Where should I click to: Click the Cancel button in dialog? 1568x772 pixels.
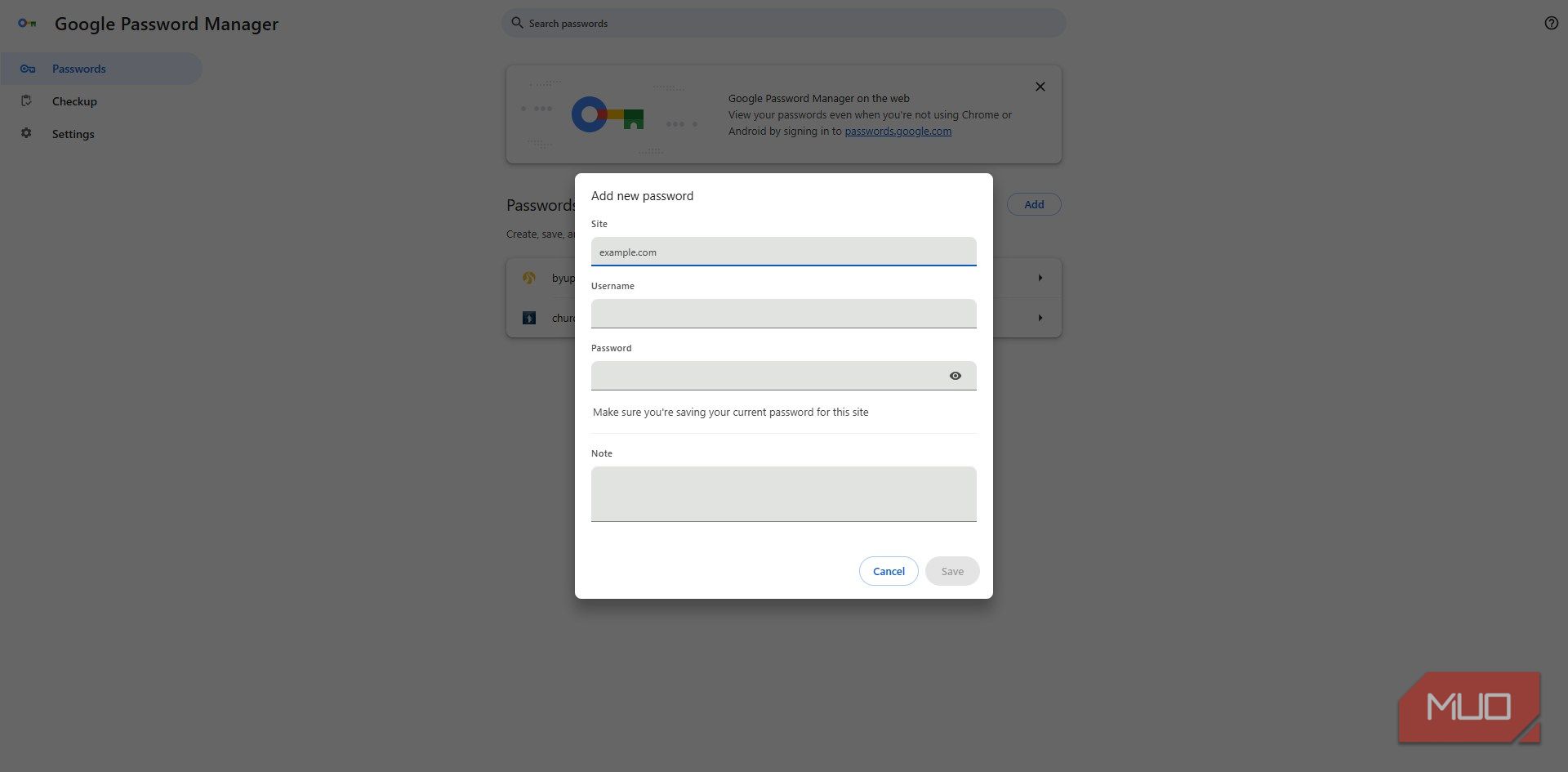click(x=889, y=571)
